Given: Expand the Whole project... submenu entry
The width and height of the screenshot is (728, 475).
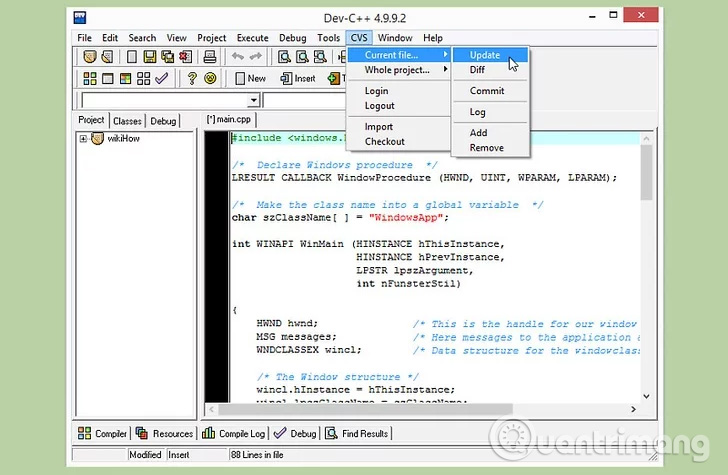Looking at the screenshot, I should [399, 70].
